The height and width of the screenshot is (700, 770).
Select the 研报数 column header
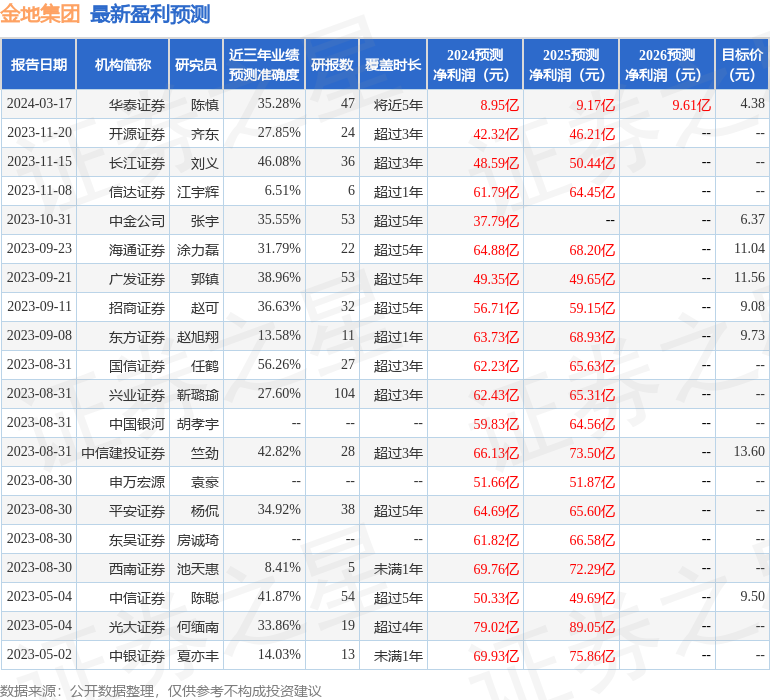pos(332,65)
